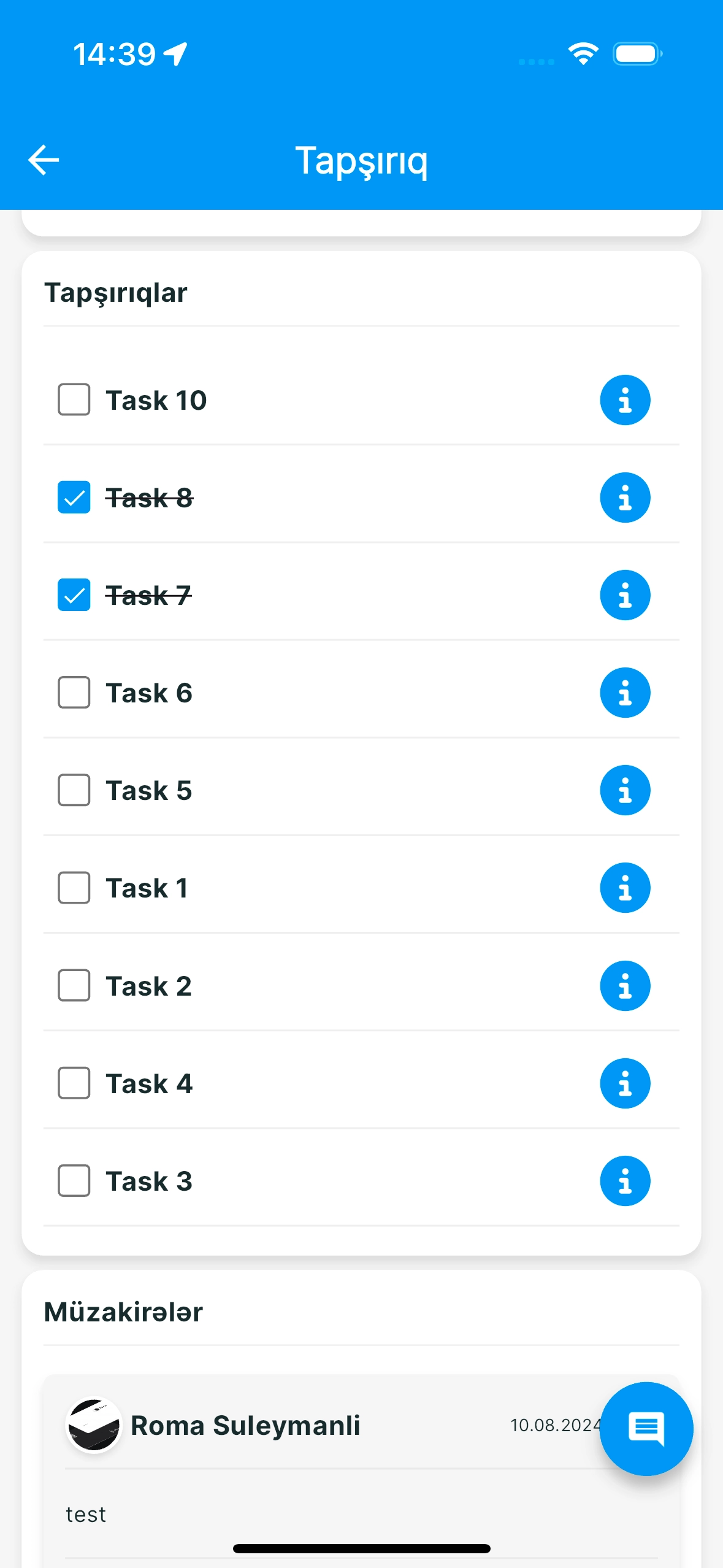Show Task 4 information
Screen dimensions: 723x1568
[624, 1083]
